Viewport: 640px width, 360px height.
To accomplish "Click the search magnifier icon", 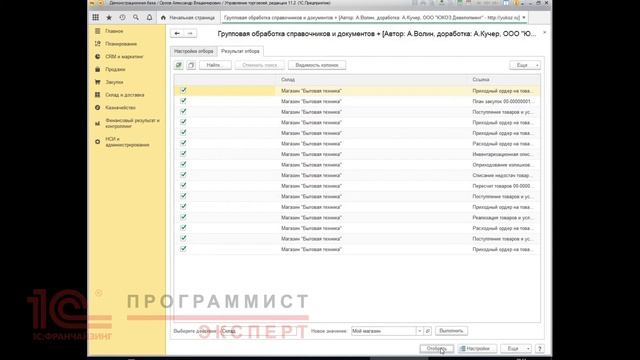I will click(136, 18).
